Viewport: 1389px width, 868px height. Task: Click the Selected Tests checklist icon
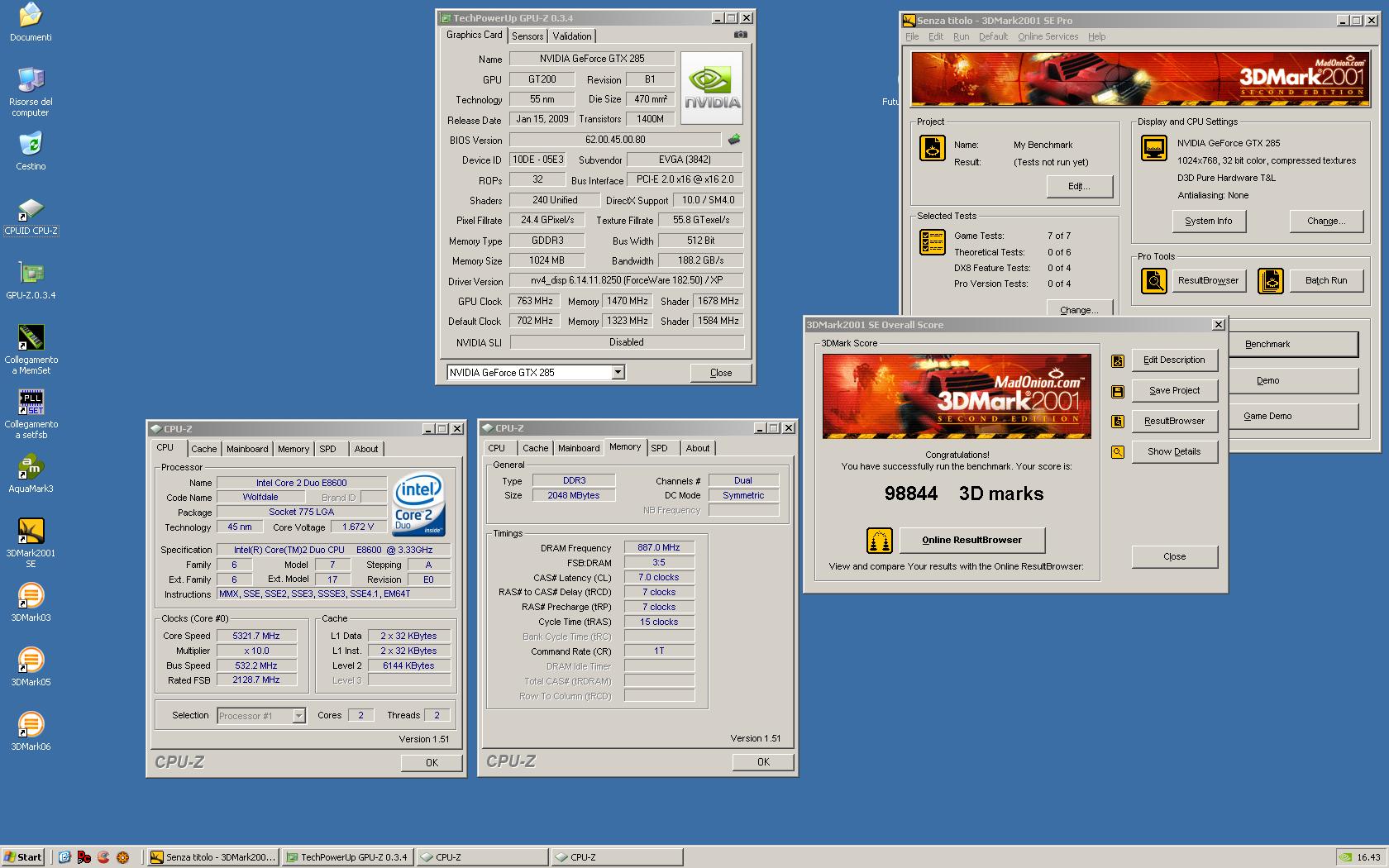click(933, 242)
